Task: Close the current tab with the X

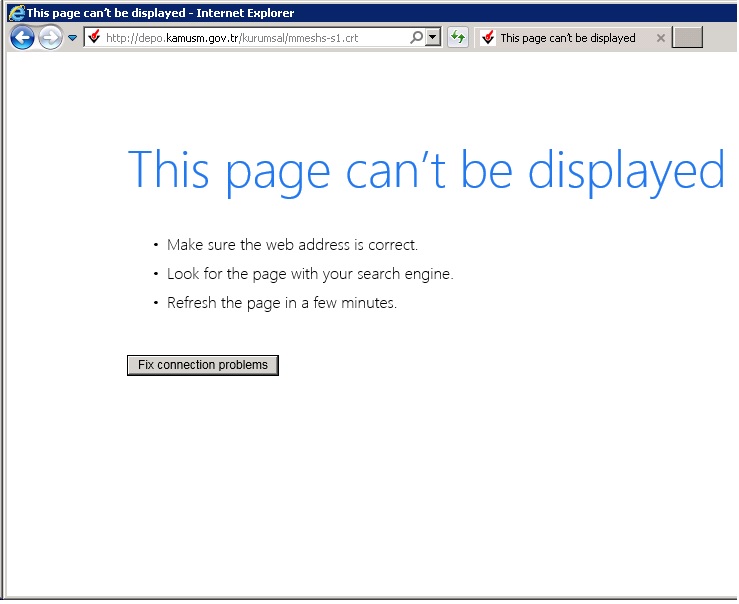Action: pos(660,38)
